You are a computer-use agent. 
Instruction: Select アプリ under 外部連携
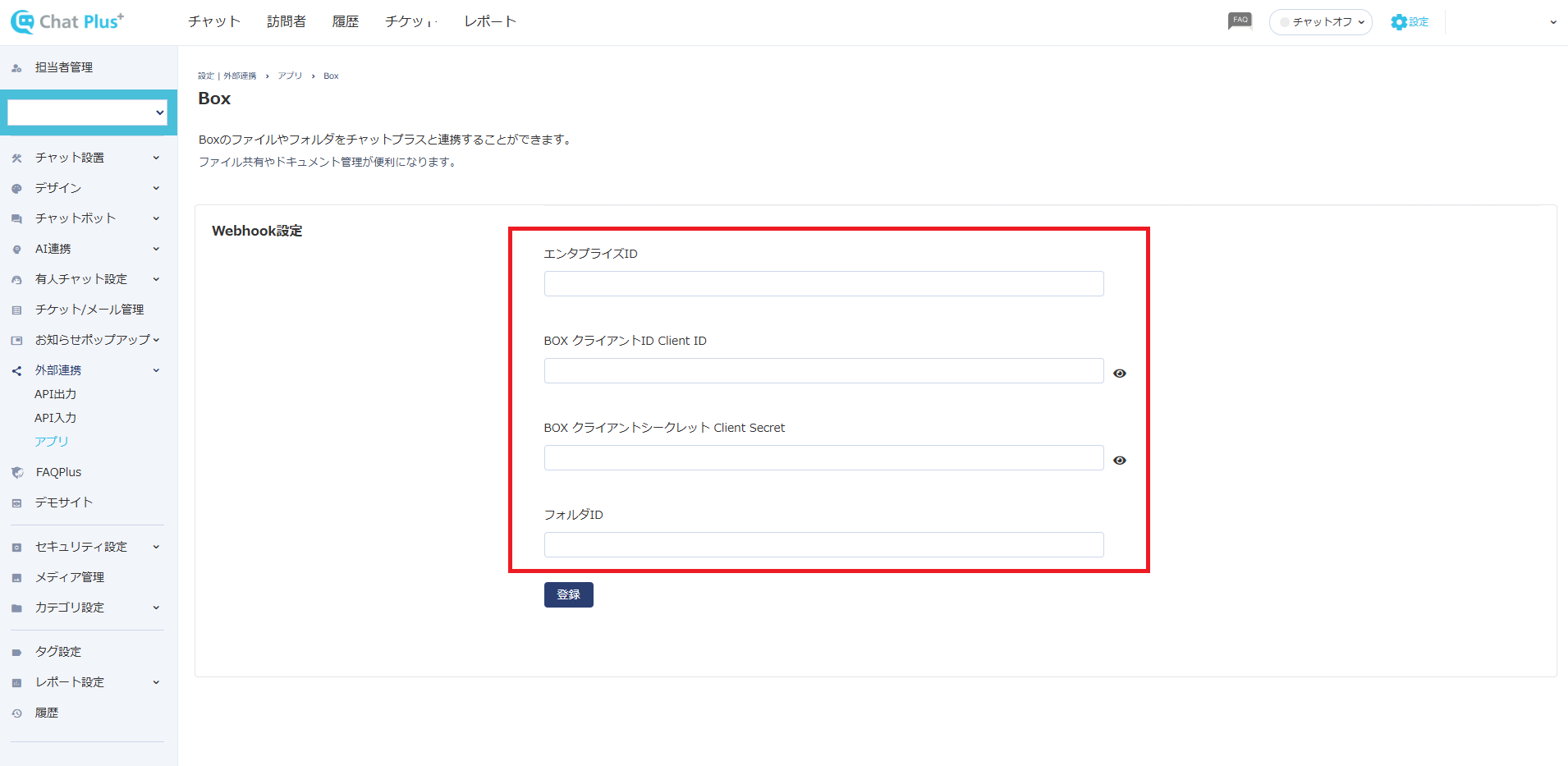pos(52,442)
